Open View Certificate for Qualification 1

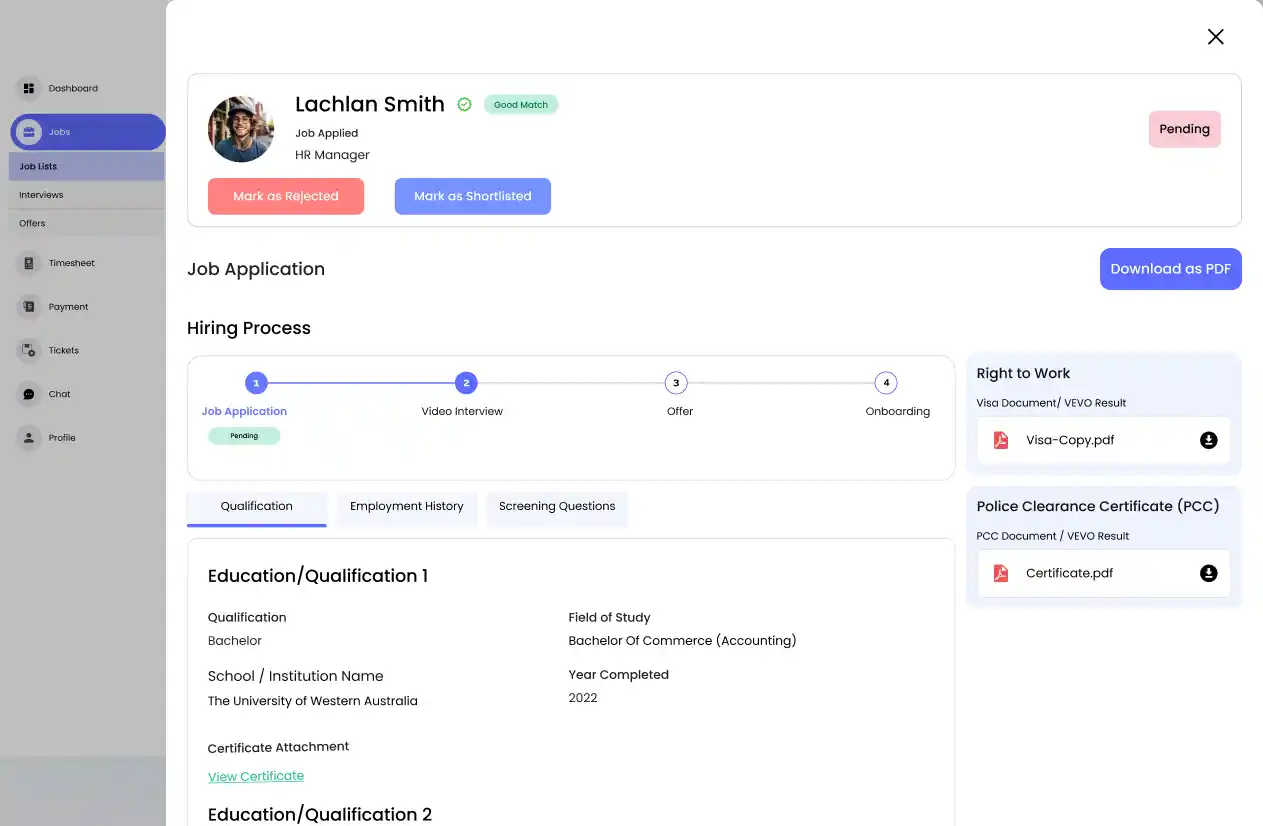[256, 776]
